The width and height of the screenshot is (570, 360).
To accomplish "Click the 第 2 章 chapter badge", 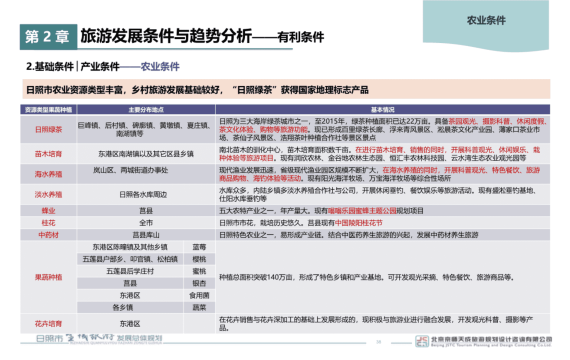I will coord(48,37).
